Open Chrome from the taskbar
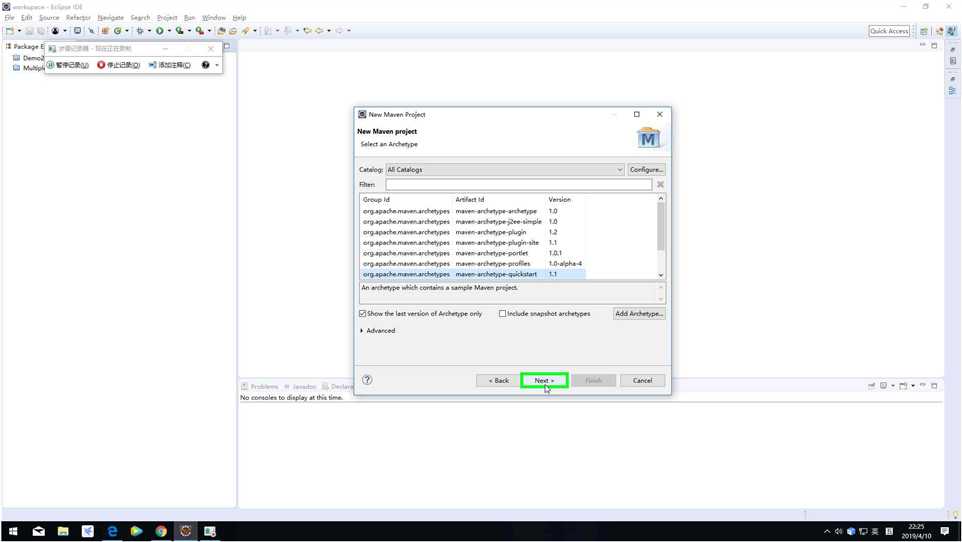962x542 pixels. [x=161, y=531]
